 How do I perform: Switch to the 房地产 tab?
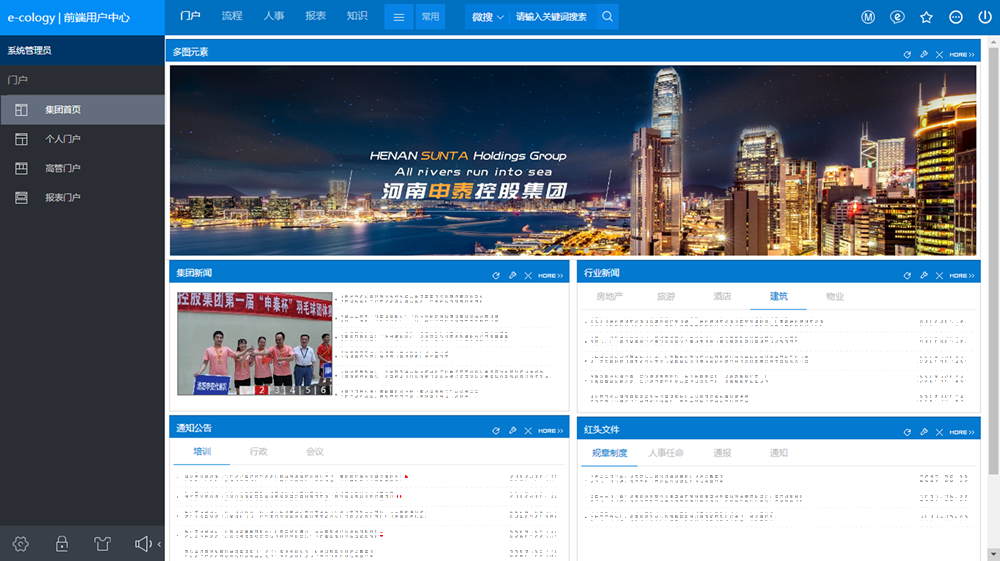(x=610, y=296)
